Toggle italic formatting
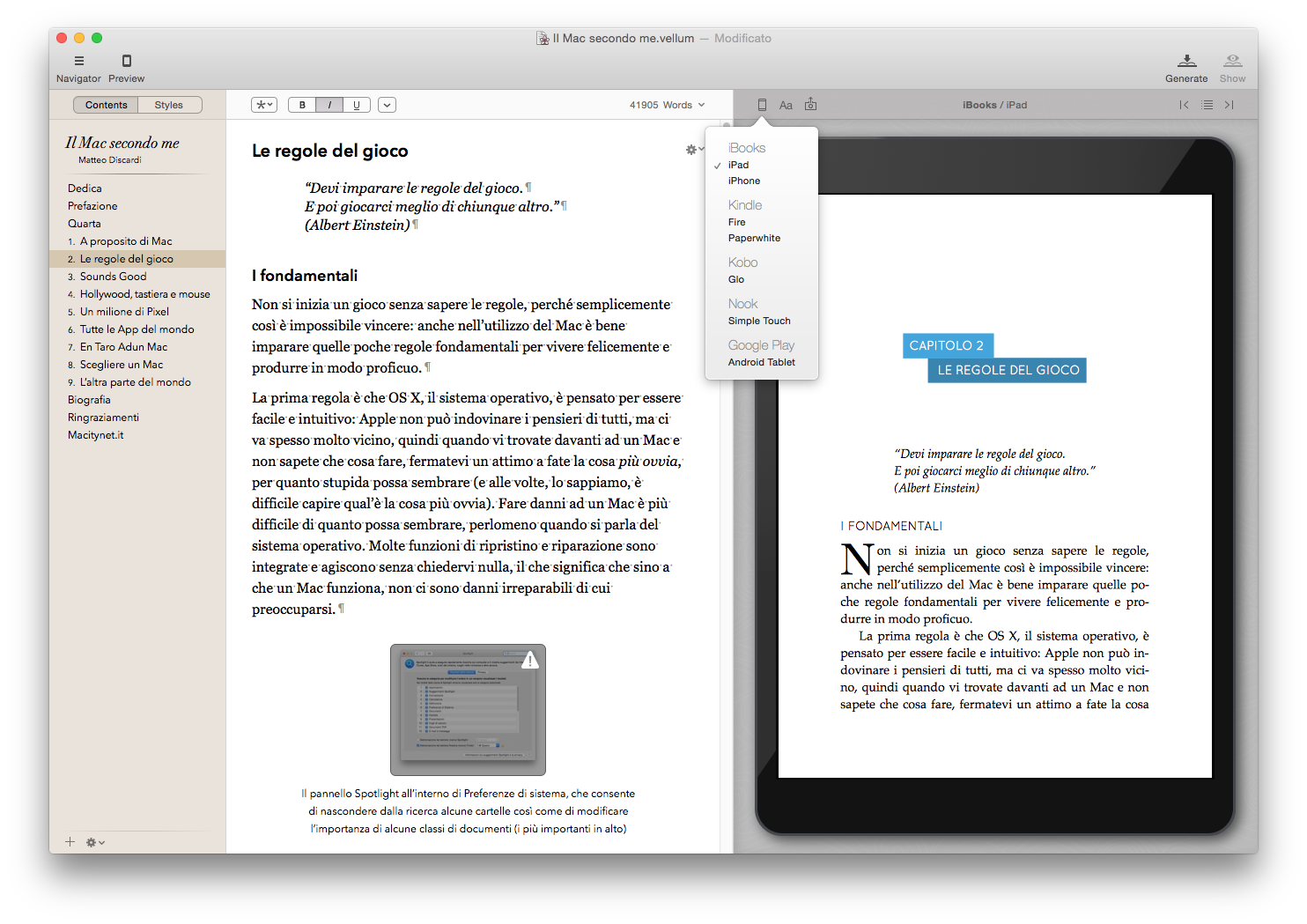1307x924 pixels. point(329,105)
